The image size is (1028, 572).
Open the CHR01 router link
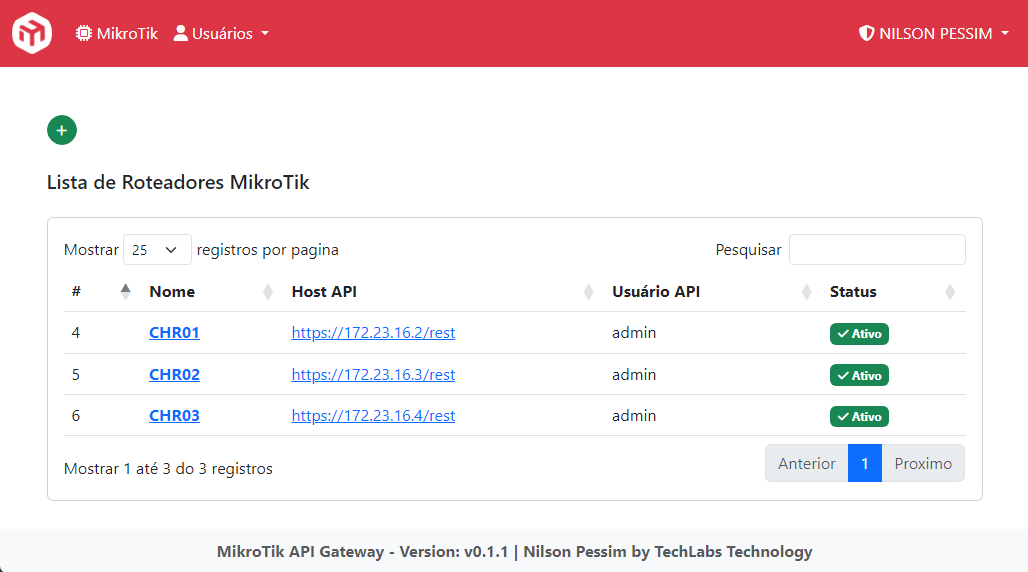(174, 333)
